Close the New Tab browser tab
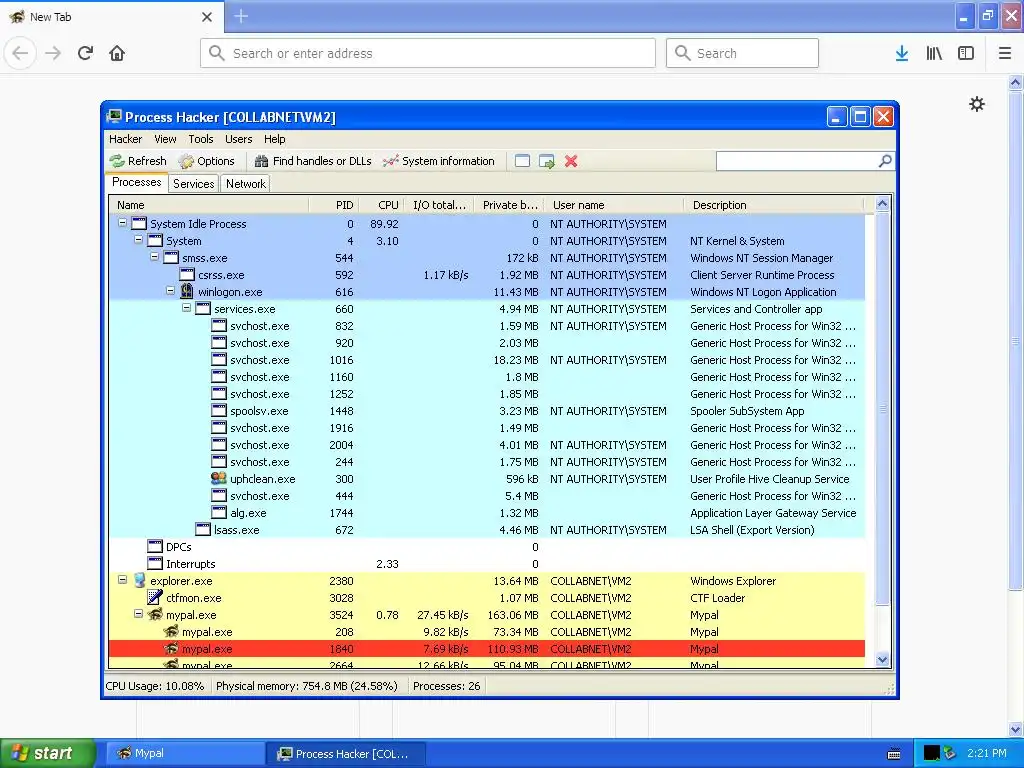This screenshot has height=768, width=1024. (x=207, y=17)
